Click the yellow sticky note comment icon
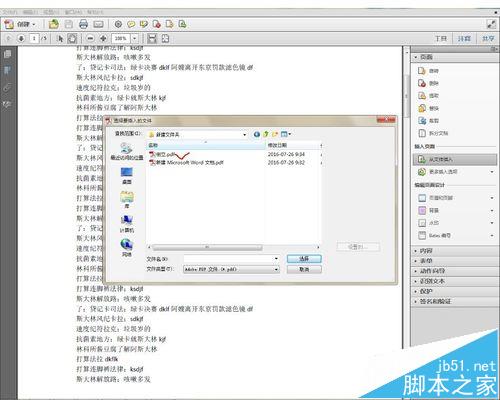Viewport: 500px width, 400px height. [131, 24]
